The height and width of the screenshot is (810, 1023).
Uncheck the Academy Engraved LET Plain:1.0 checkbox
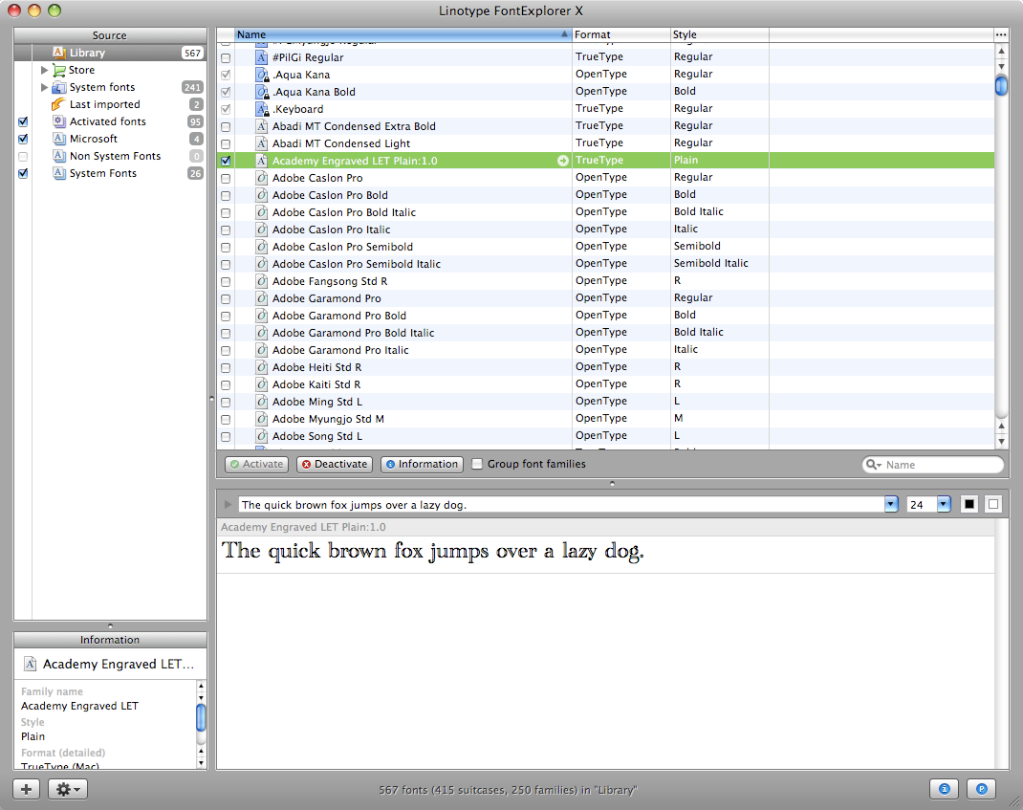point(226,160)
